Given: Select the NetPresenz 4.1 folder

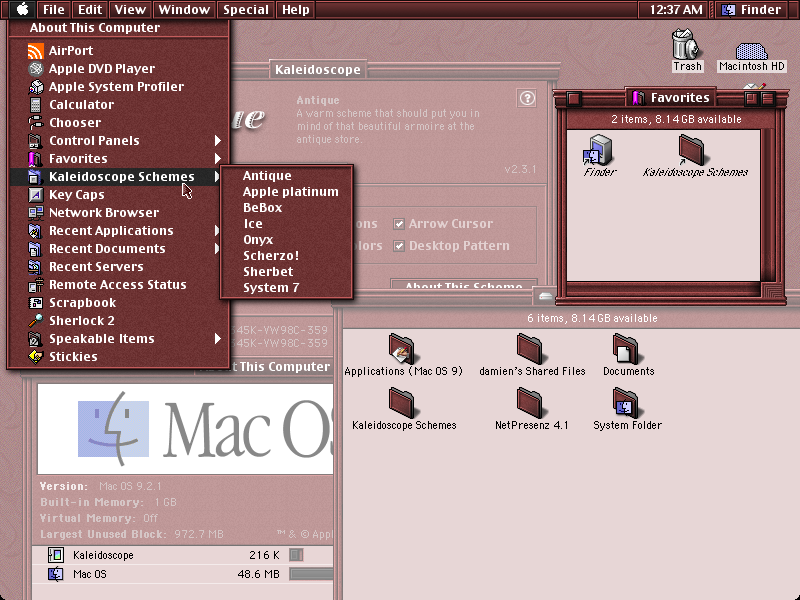Looking at the screenshot, I should point(530,402).
